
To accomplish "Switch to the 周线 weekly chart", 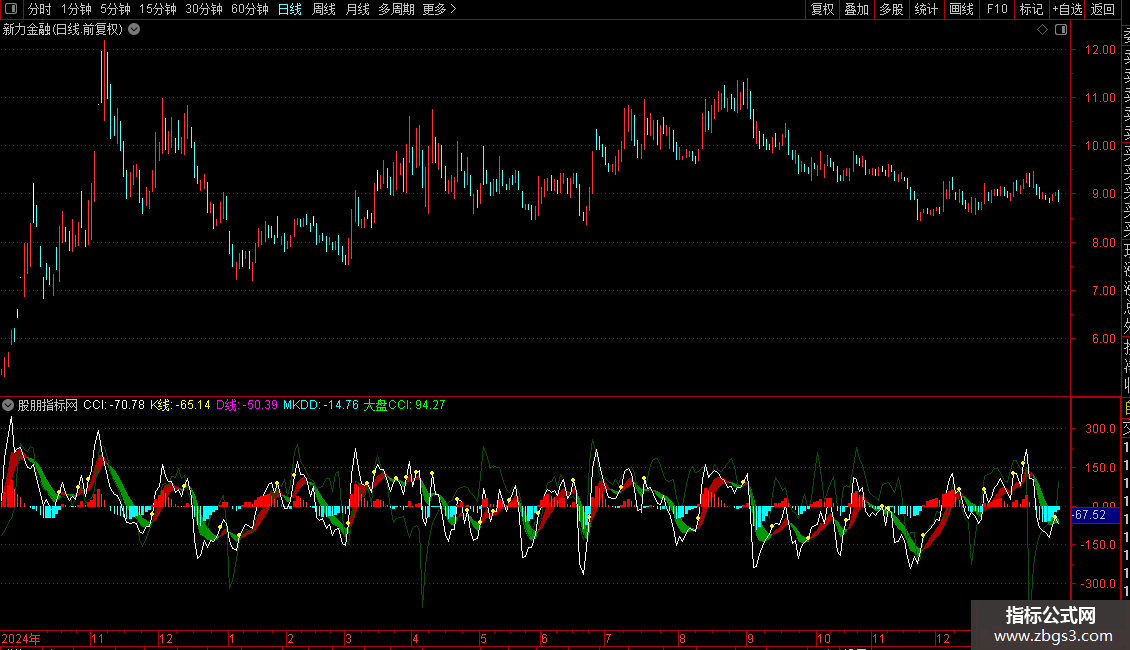I will tap(324, 9).
